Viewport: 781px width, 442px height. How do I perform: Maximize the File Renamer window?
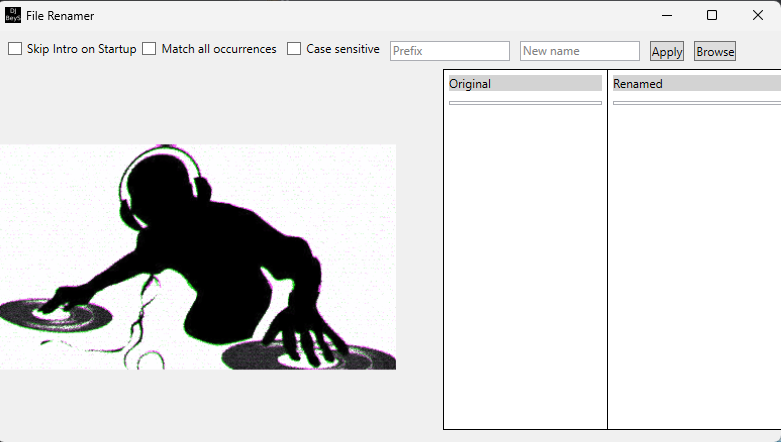pos(712,15)
